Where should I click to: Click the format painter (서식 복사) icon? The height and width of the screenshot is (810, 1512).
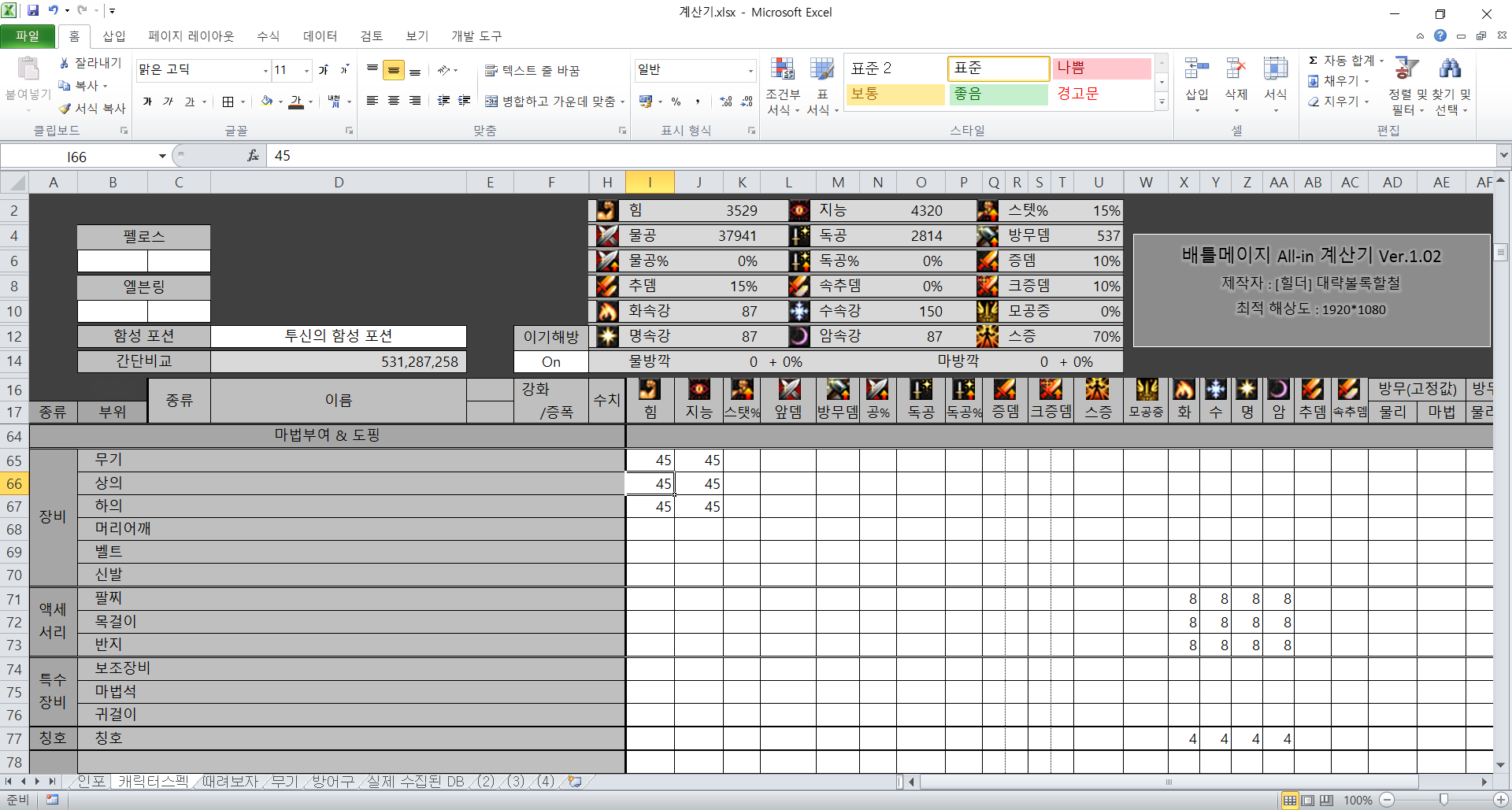click(x=65, y=109)
